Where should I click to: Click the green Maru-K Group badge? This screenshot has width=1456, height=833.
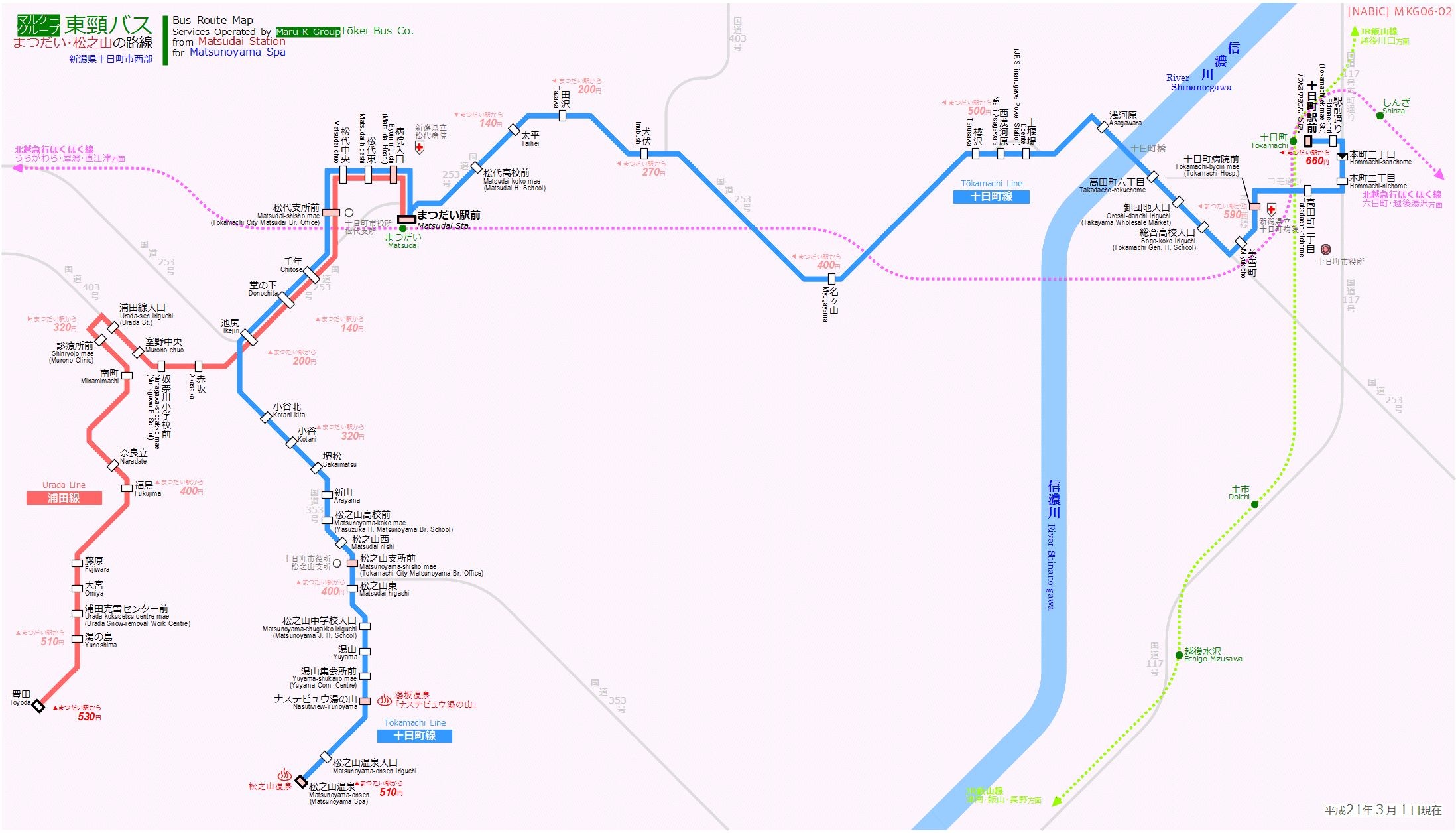pos(308,32)
